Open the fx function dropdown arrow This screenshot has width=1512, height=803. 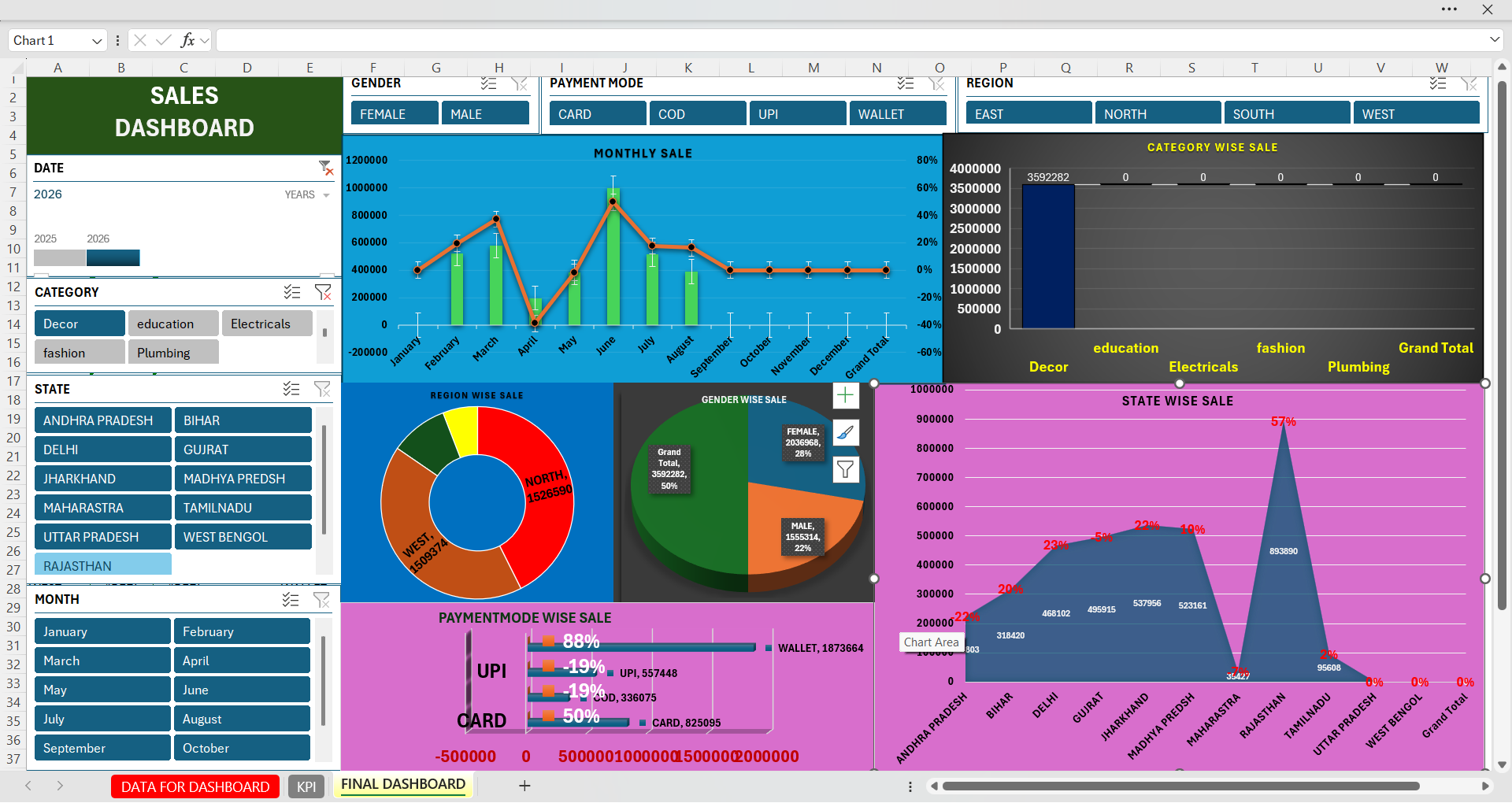(205, 40)
